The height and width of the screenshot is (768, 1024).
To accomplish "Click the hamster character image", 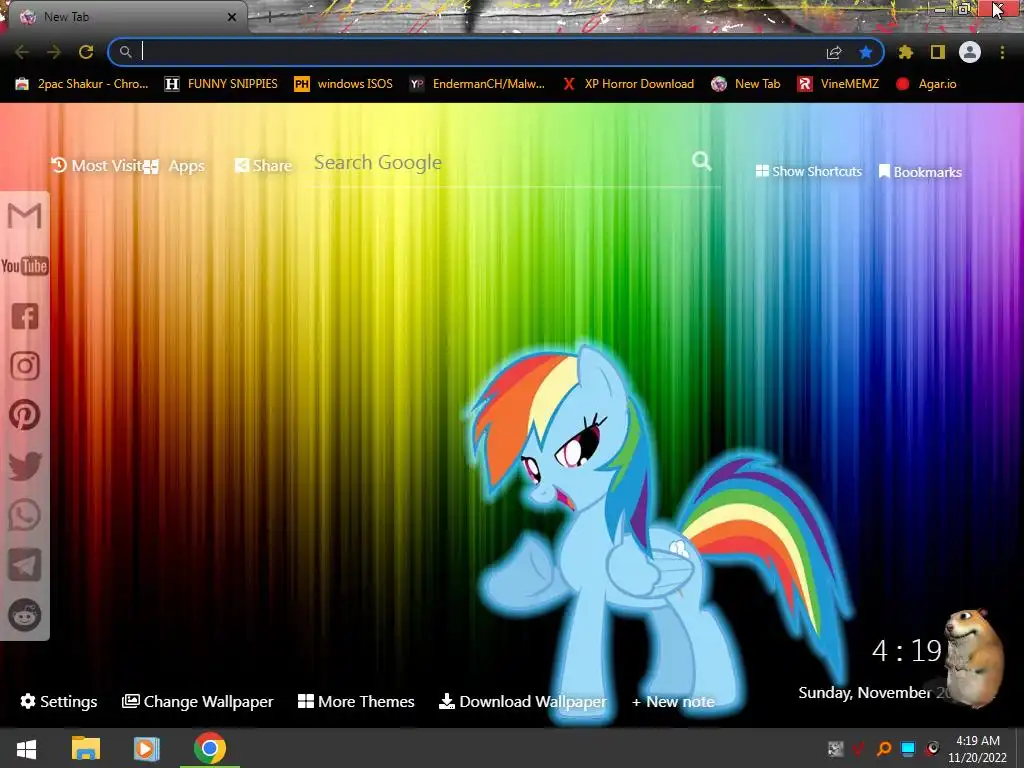I will click(975, 658).
